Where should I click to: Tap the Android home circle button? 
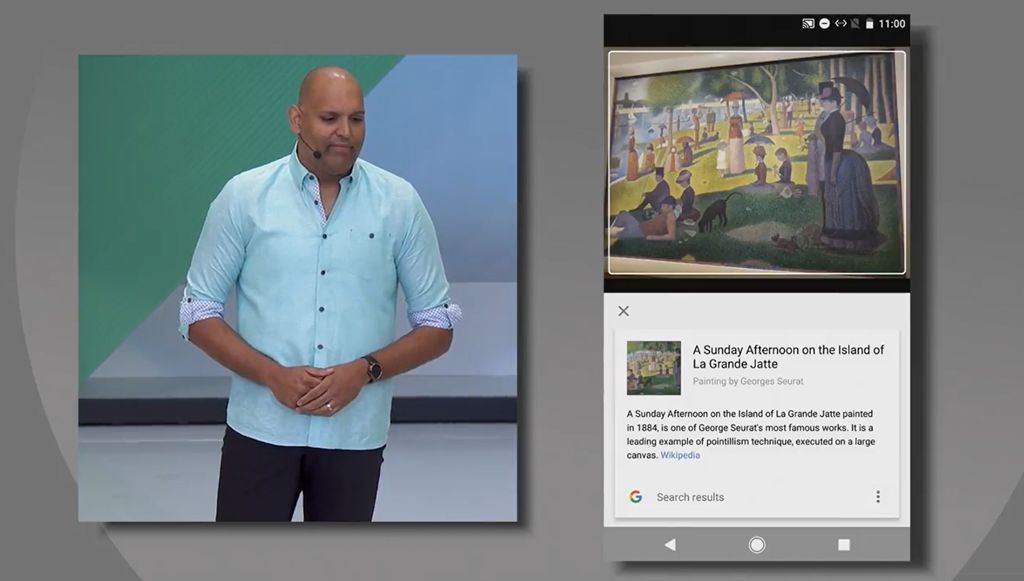(757, 544)
